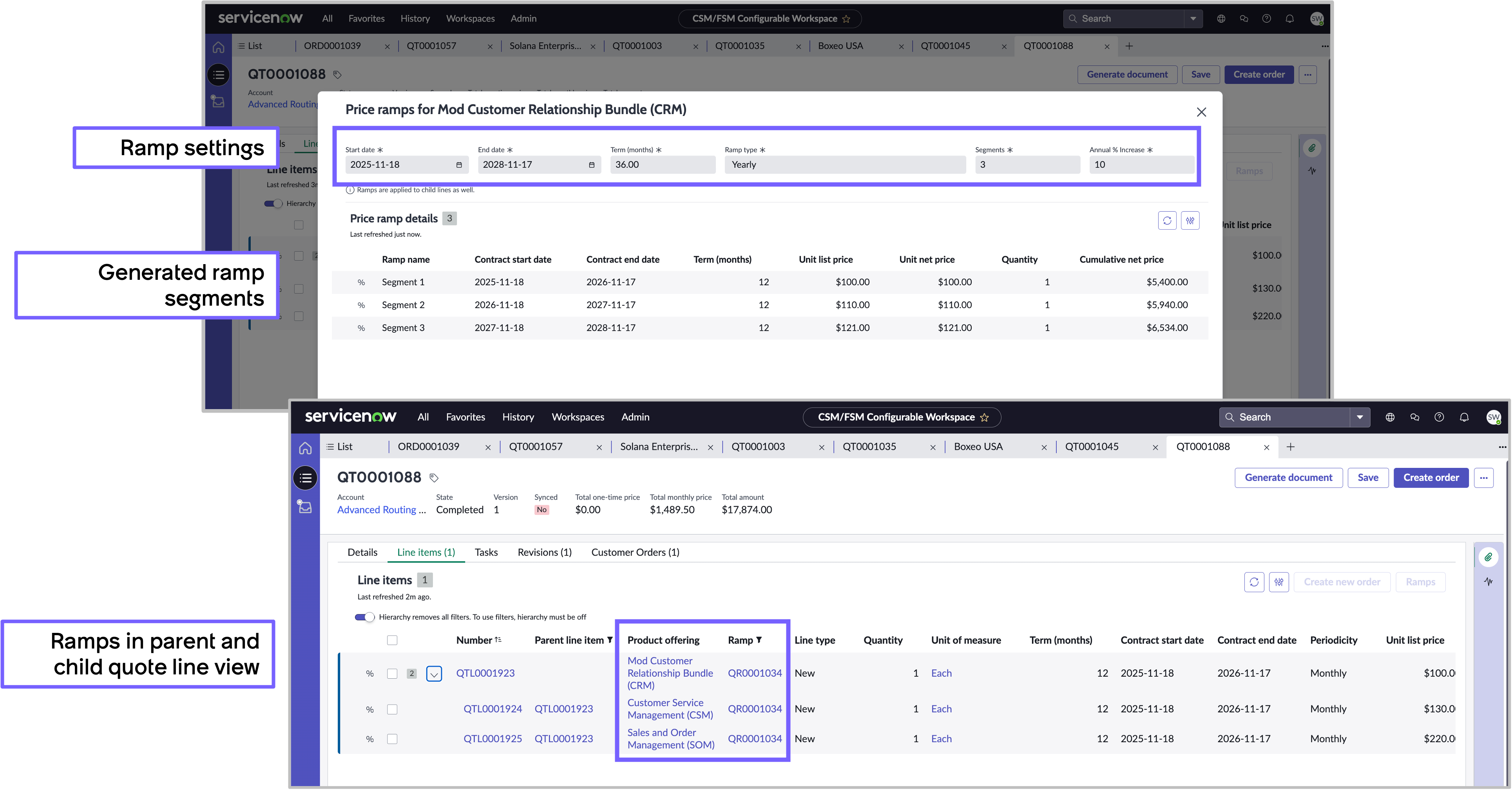Image resolution: width=1512 pixels, height=790 pixels.
Task: Switch to the Revisions (1) tab
Action: coord(544,553)
